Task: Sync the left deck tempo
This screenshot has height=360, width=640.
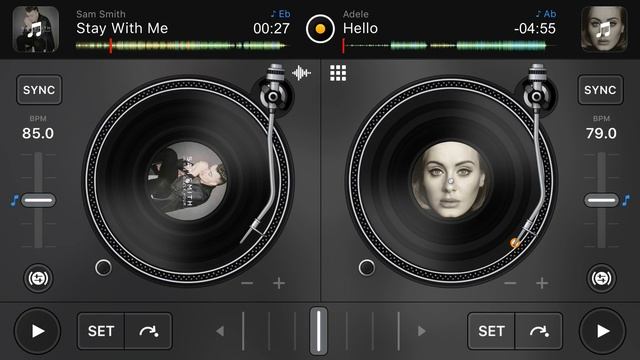Action: 39,90
